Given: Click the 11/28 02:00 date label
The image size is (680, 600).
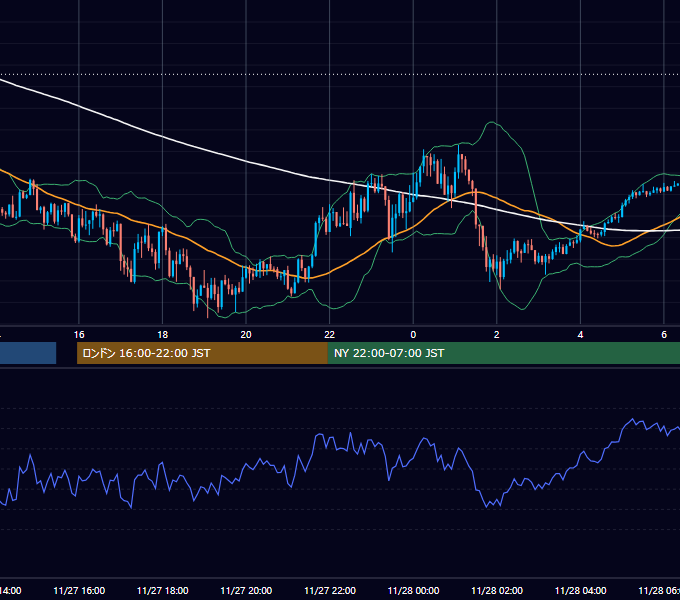Looking at the screenshot, I should coord(497,590).
